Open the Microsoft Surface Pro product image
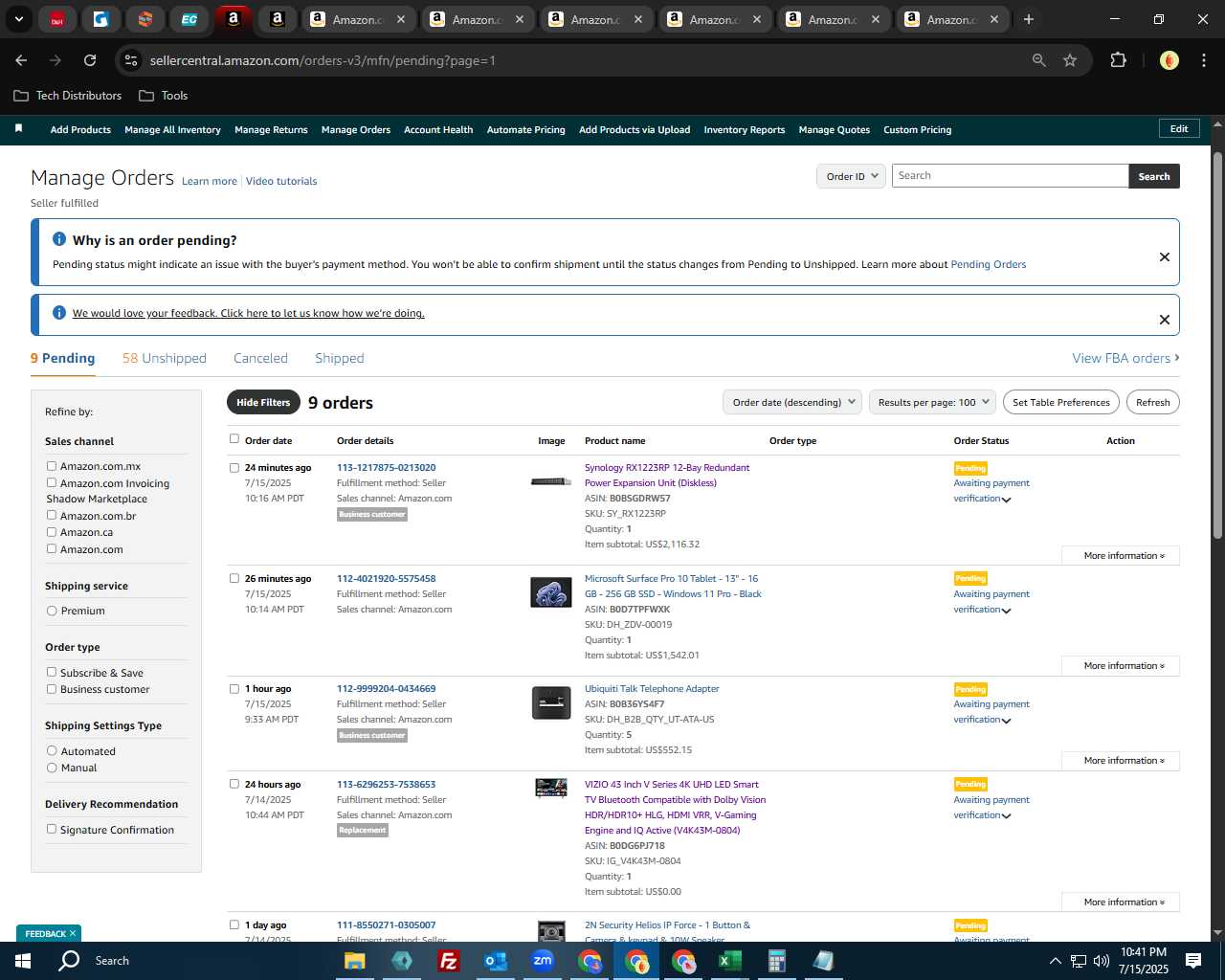Image resolution: width=1225 pixels, height=980 pixels. pyautogui.click(x=551, y=592)
